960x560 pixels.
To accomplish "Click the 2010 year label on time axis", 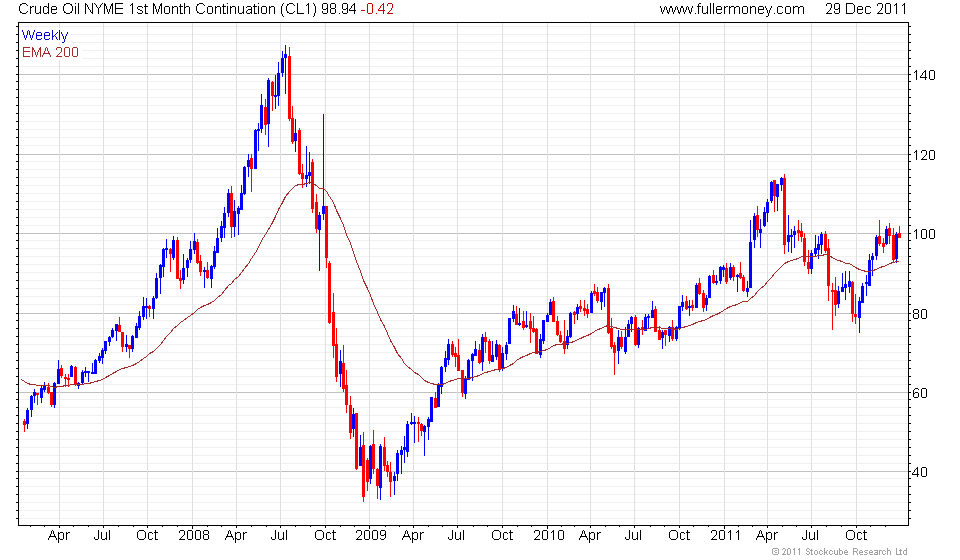I will coord(549,536).
